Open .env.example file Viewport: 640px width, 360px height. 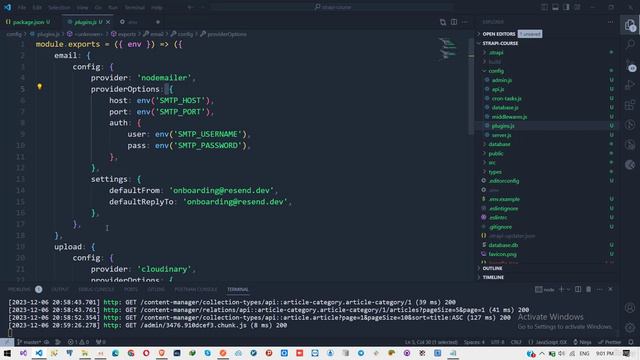coord(504,199)
